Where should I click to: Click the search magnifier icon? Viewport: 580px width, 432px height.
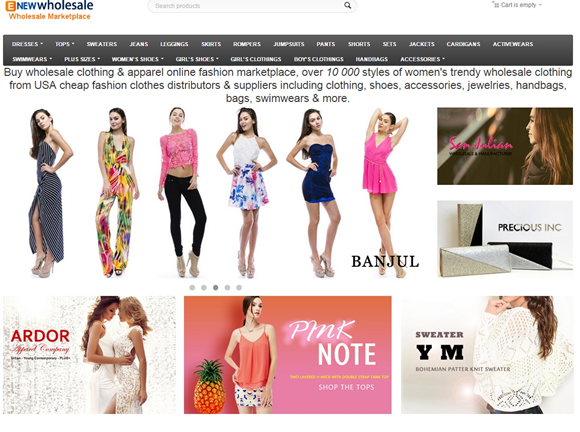point(347,5)
